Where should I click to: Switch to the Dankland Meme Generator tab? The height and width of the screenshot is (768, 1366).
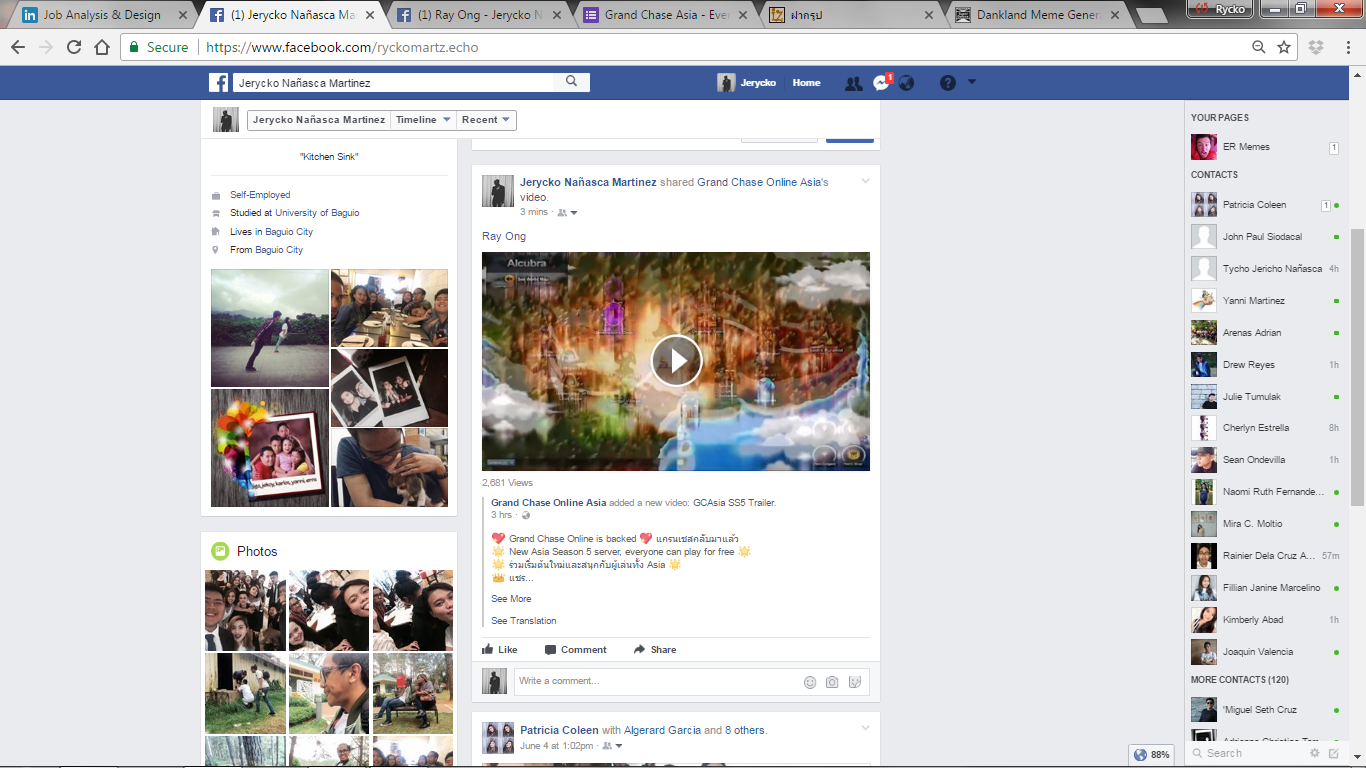point(1037,15)
